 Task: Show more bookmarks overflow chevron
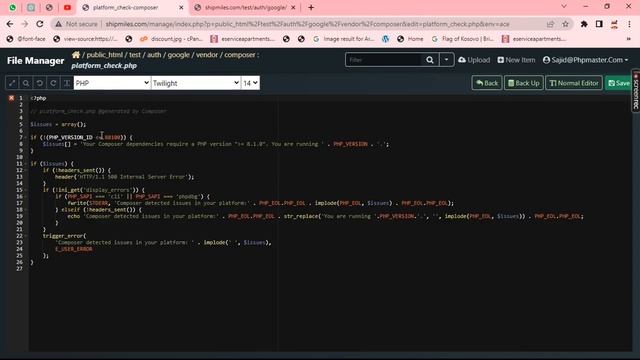click(x=629, y=39)
